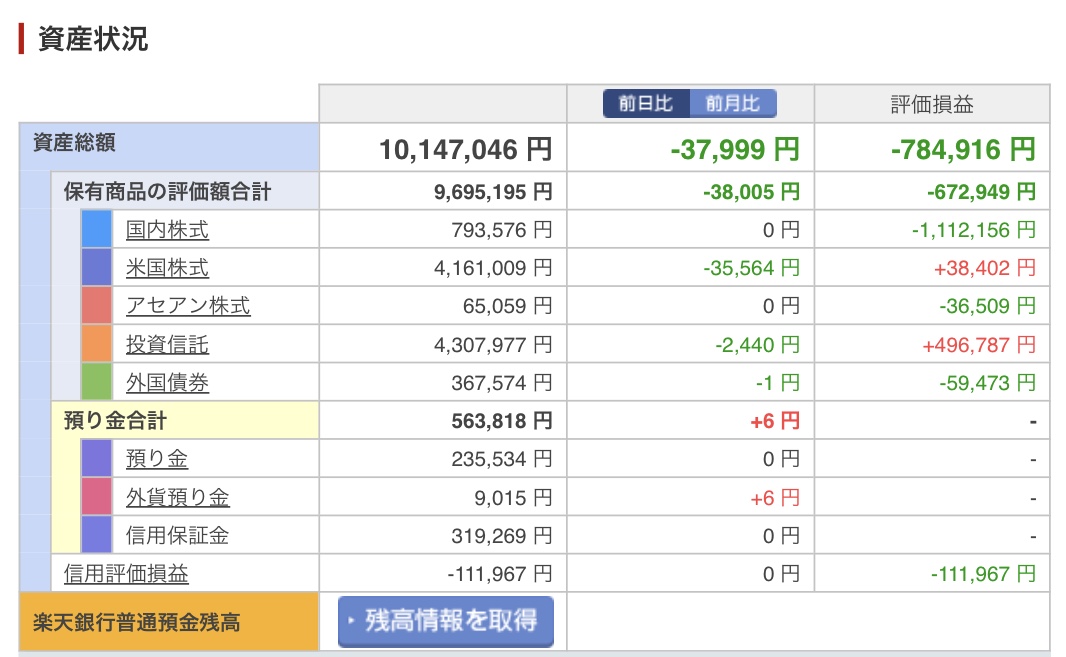
Task: Select the 保有商品の評価額合計 row header
Action: [185, 191]
